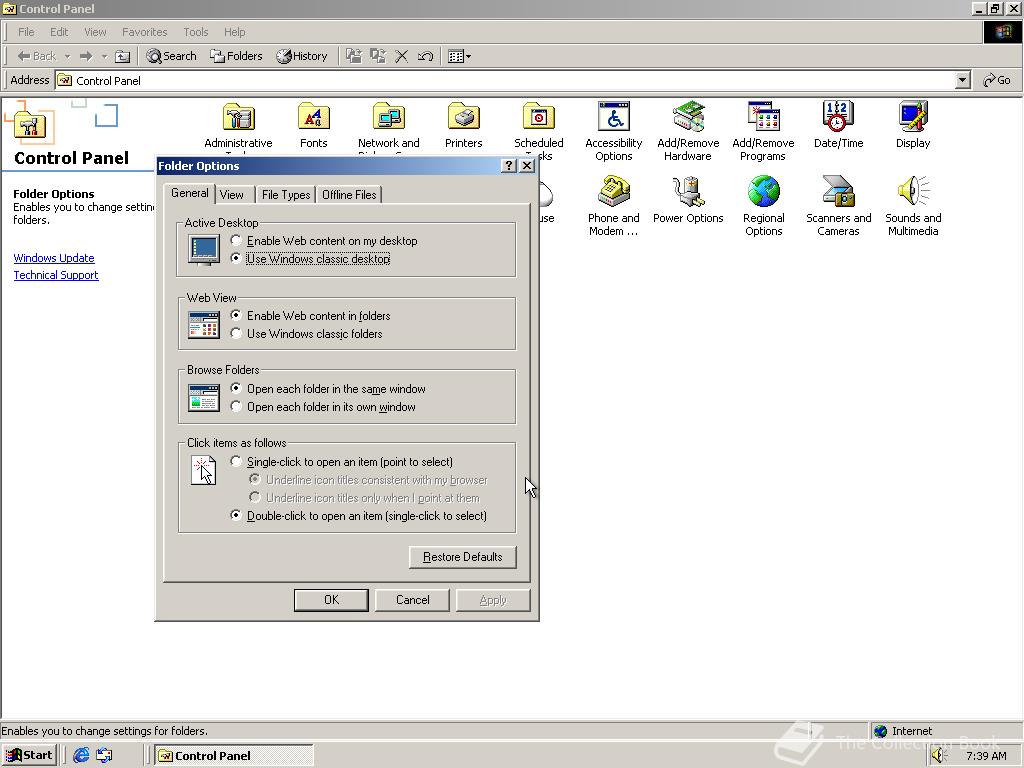
Task: Open the Edit menu
Action: tap(59, 32)
